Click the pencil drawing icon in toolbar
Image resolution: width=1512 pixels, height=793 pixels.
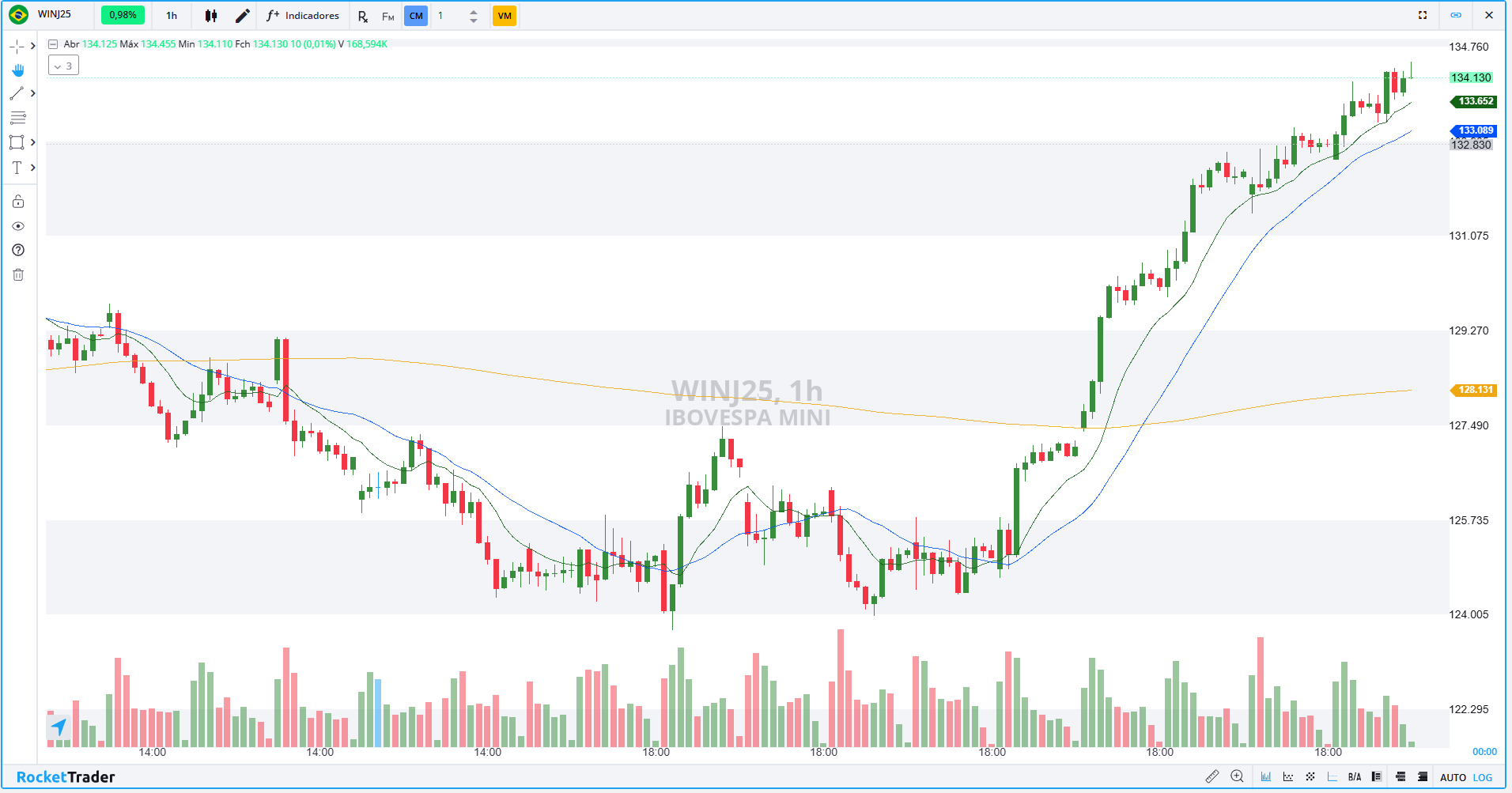tap(243, 16)
